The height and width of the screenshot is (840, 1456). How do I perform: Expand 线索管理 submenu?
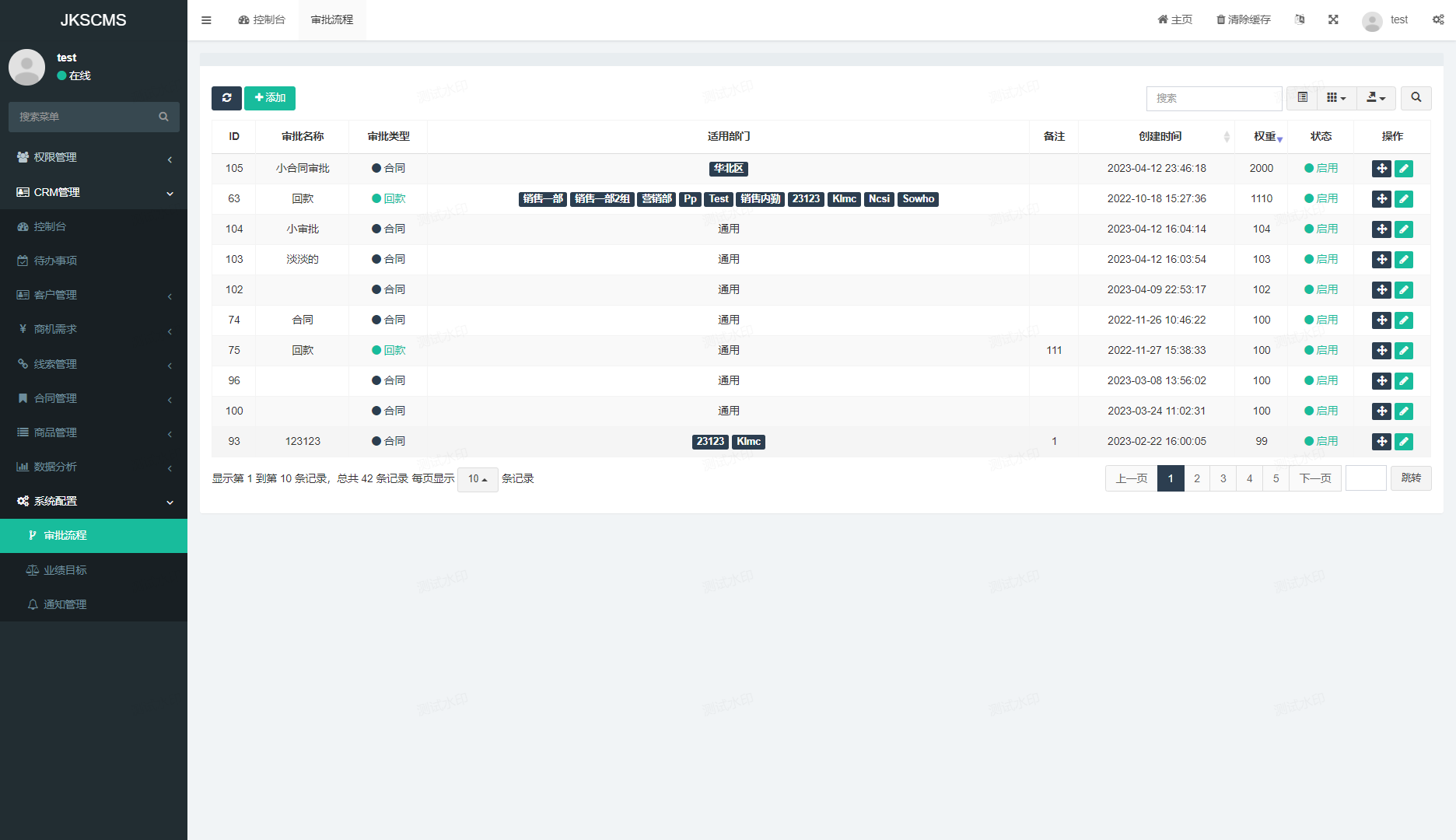93,364
